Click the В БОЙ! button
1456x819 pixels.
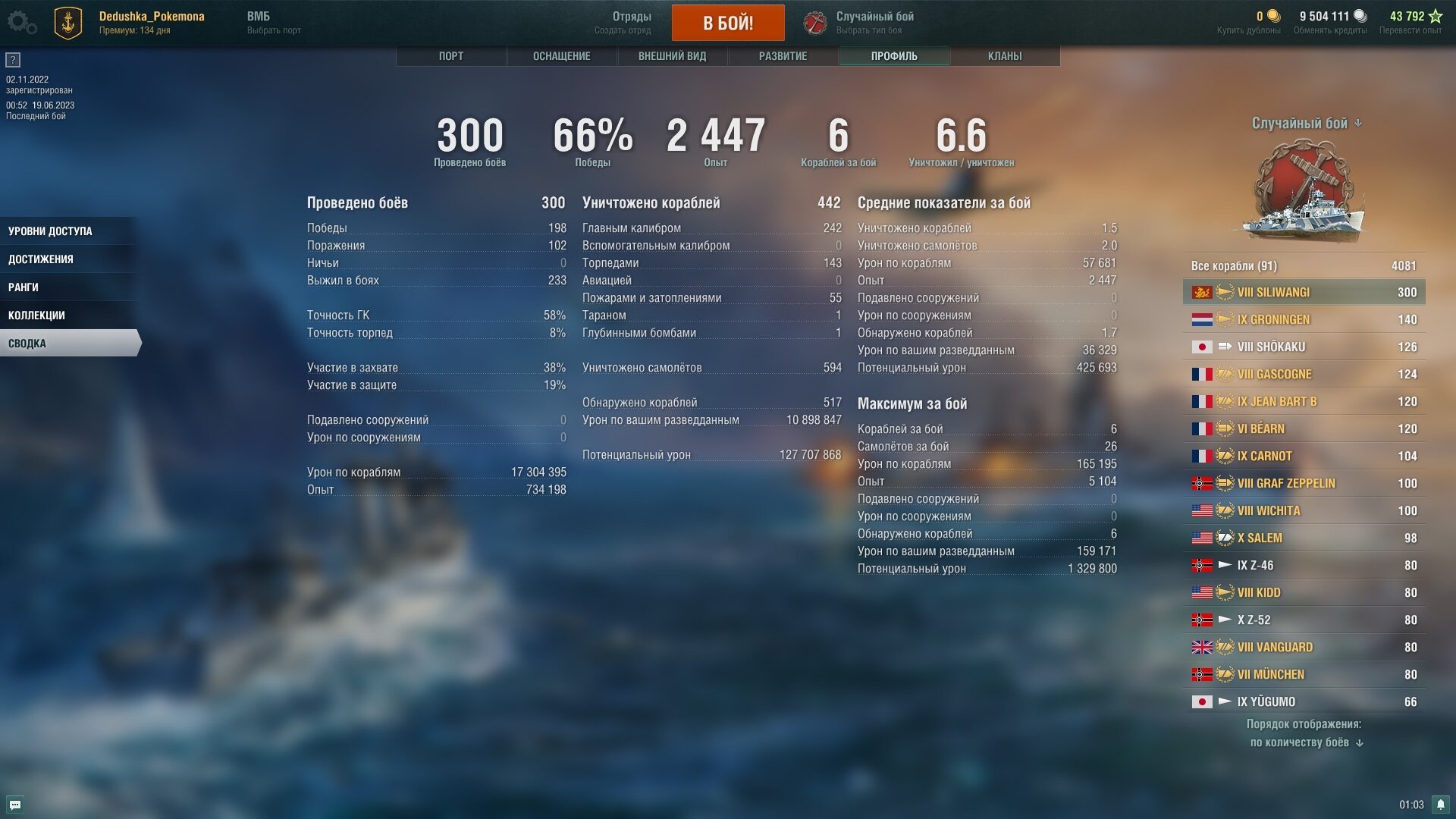click(x=728, y=23)
